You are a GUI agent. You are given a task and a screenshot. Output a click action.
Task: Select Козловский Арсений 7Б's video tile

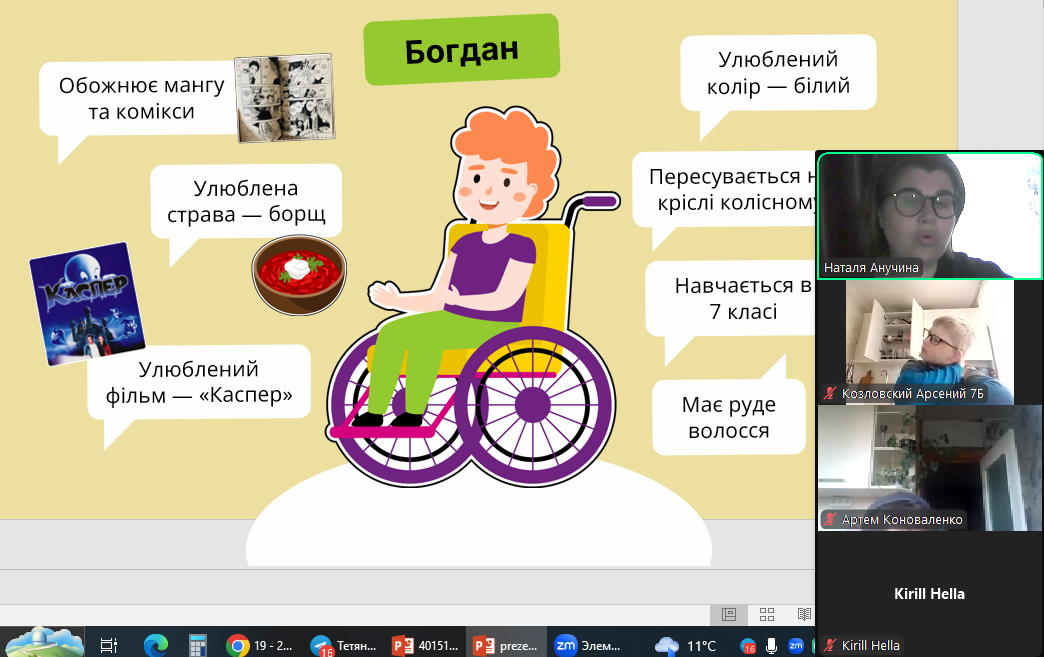(x=929, y=342)
